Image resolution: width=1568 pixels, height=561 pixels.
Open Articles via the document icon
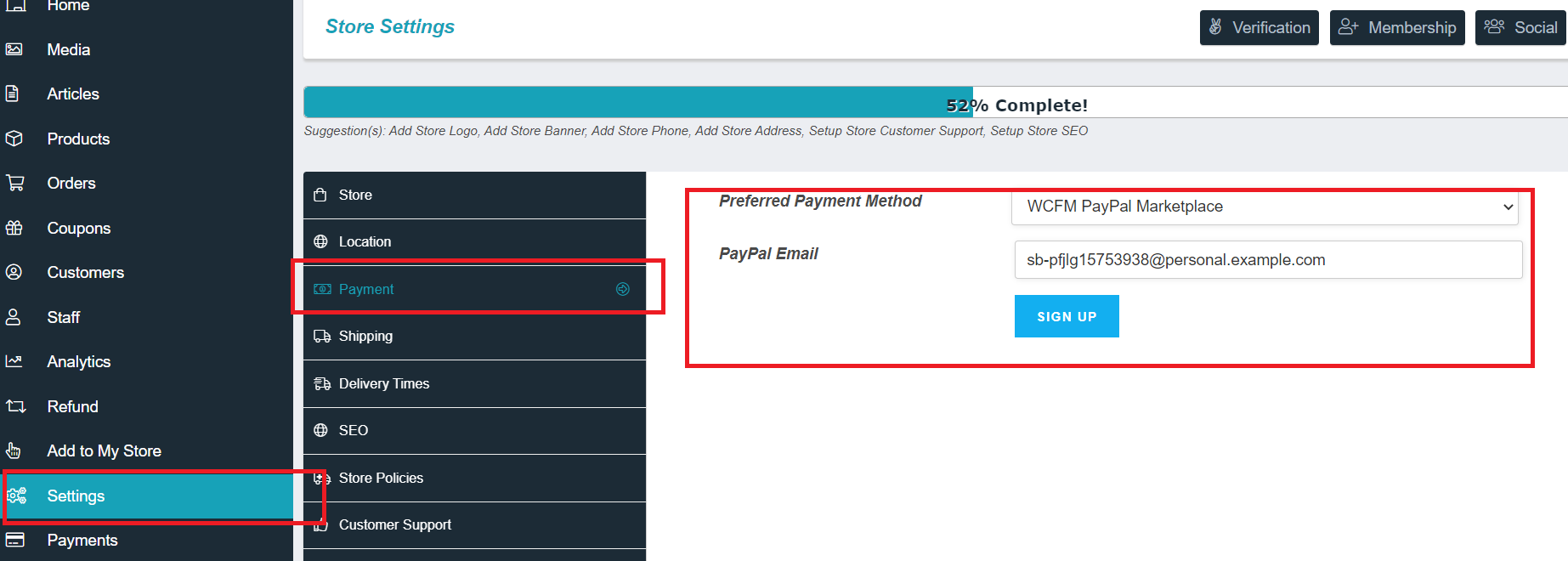tap(15, 93)
